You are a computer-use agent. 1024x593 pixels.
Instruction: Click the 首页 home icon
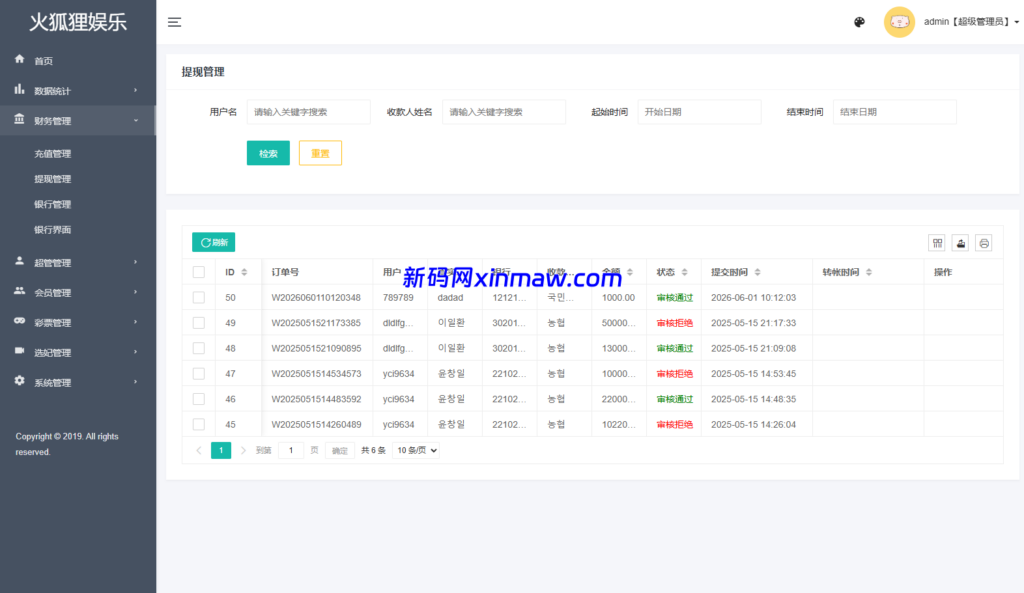[x=20, y=59]
